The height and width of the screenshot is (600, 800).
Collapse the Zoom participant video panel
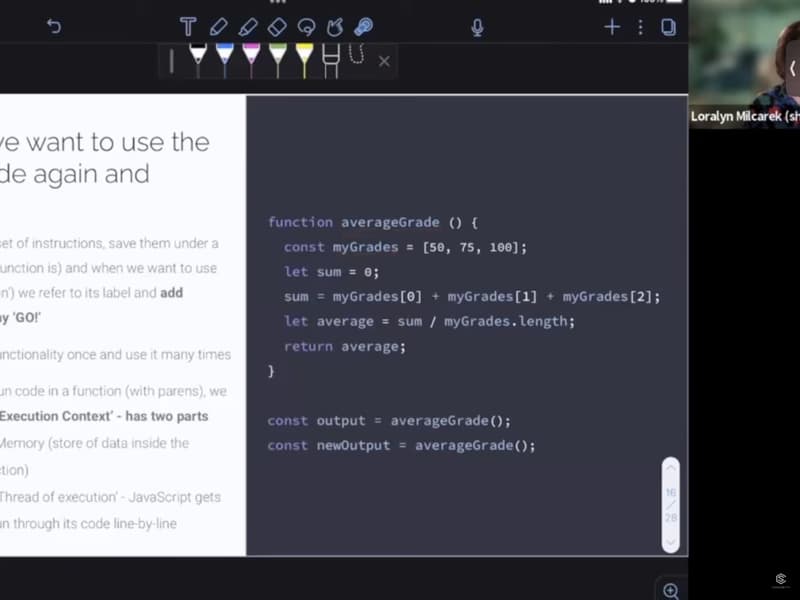click(791, 68)
